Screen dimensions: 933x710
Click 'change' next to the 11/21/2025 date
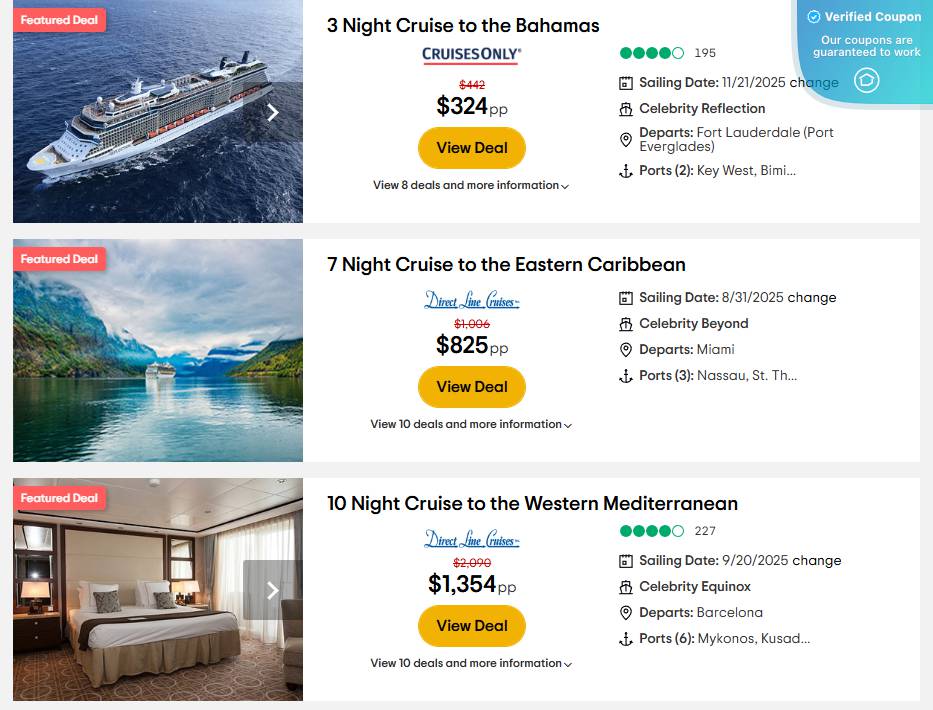tap(815, 82)
